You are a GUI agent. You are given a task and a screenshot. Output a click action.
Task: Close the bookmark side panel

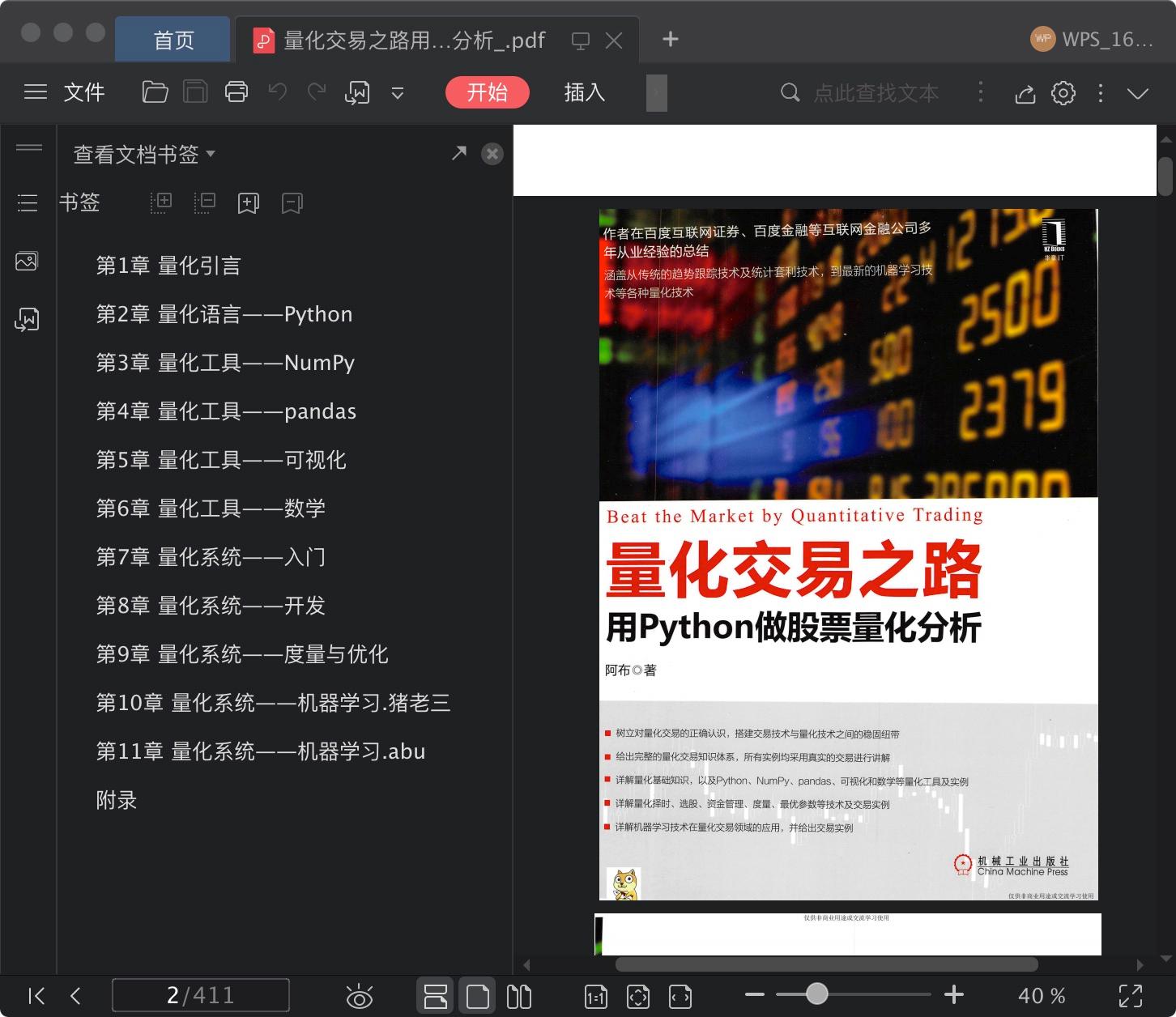coord(492,154)
